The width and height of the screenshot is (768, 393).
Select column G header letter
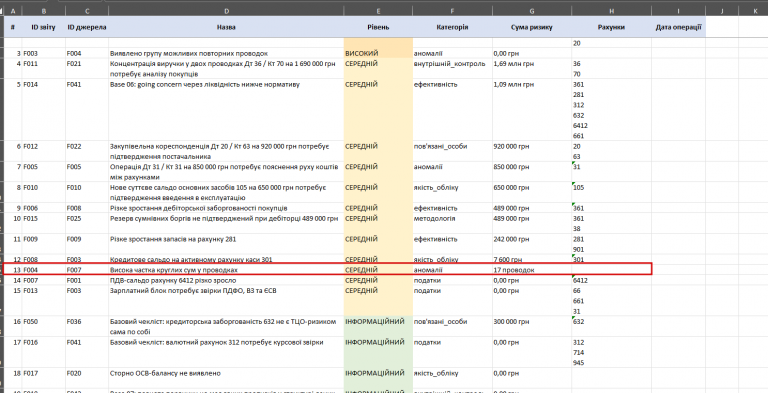[532, 11]
